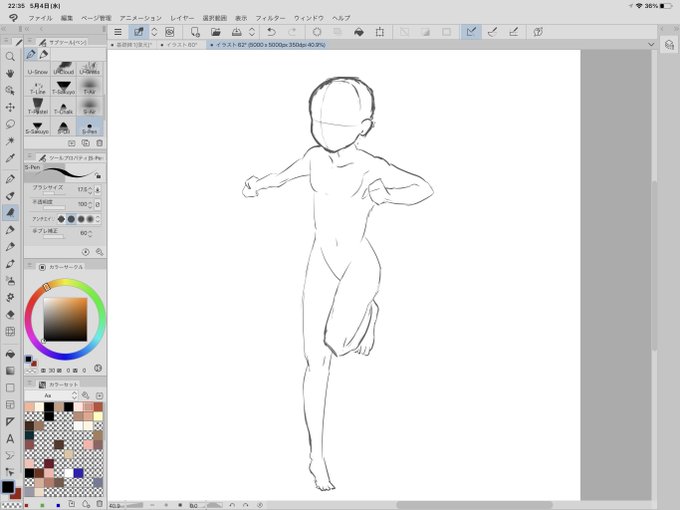
Task: Select the S-Pen sub tool
Action: 90,127
